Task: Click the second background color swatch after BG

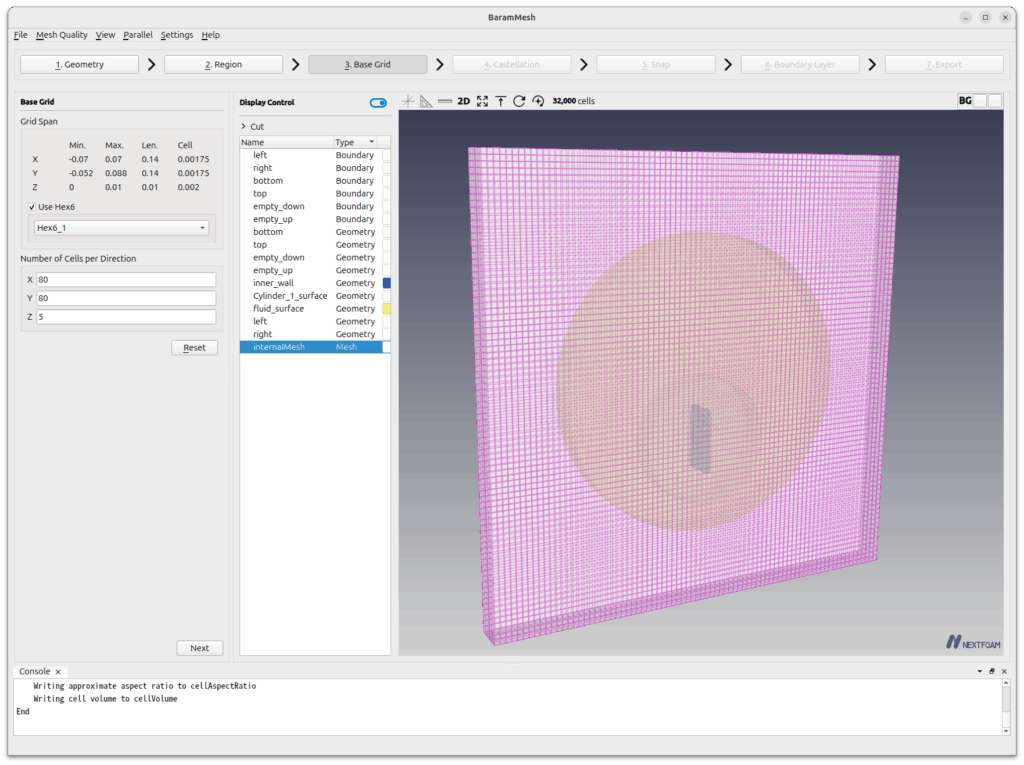Action: (x=995, y=101)
